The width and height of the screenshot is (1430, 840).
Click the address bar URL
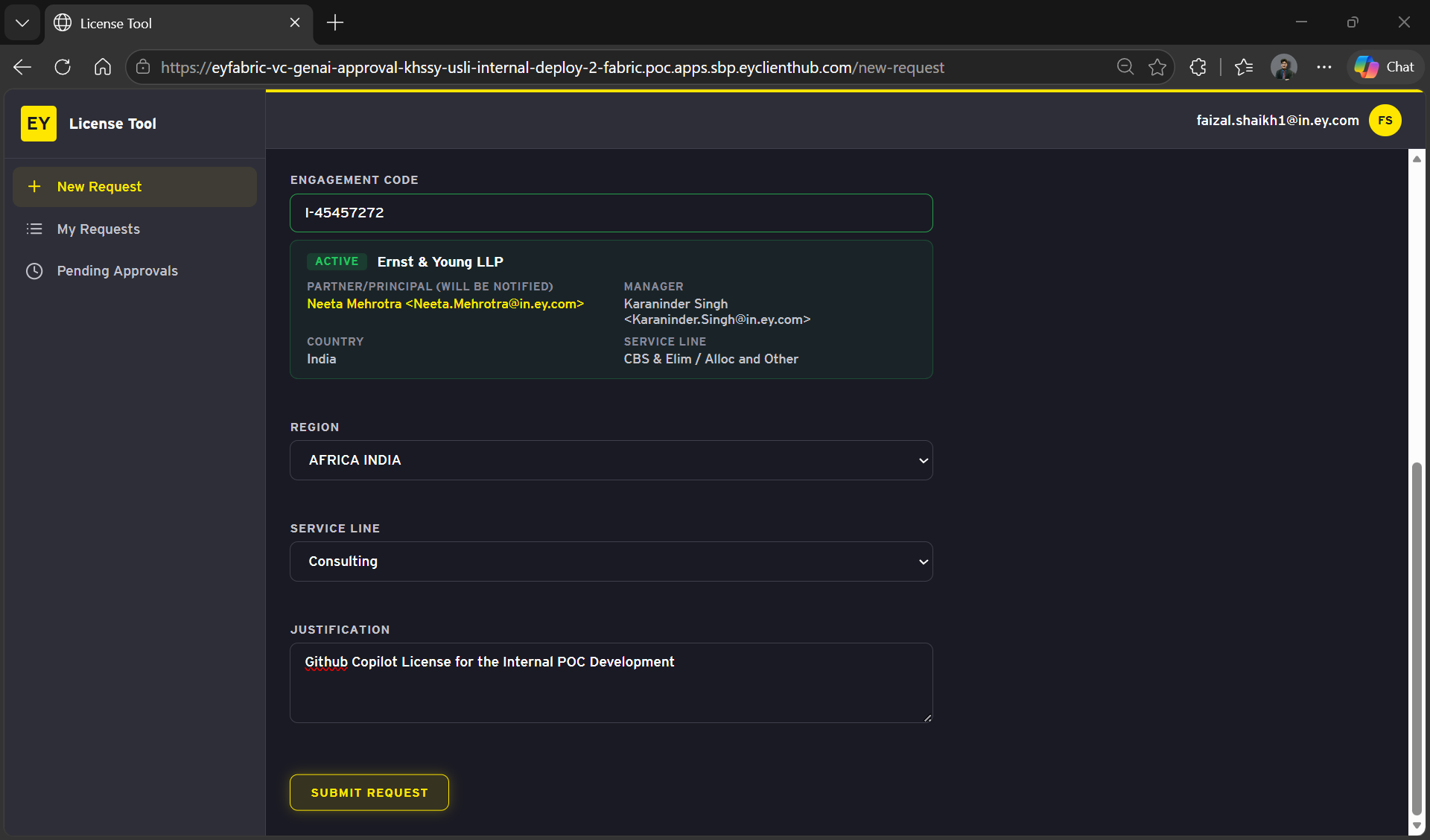[x=553, y=68]
